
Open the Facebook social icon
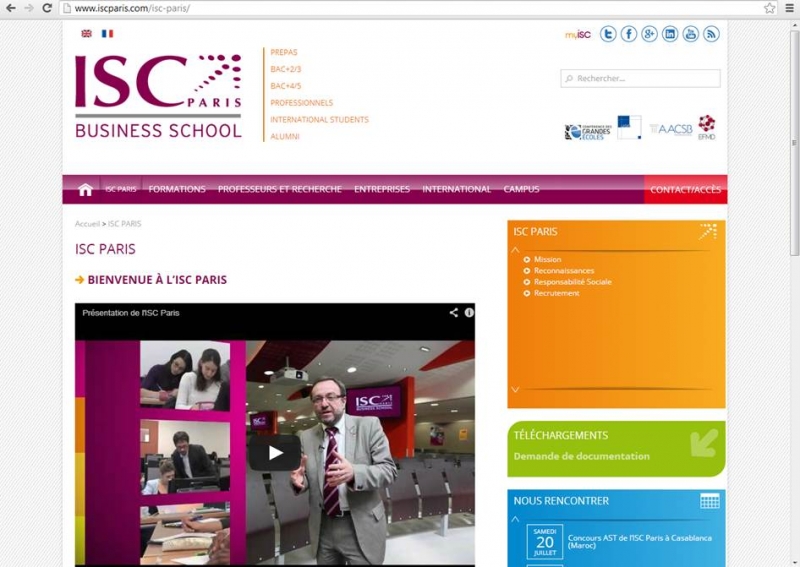[x=629, y=34]
